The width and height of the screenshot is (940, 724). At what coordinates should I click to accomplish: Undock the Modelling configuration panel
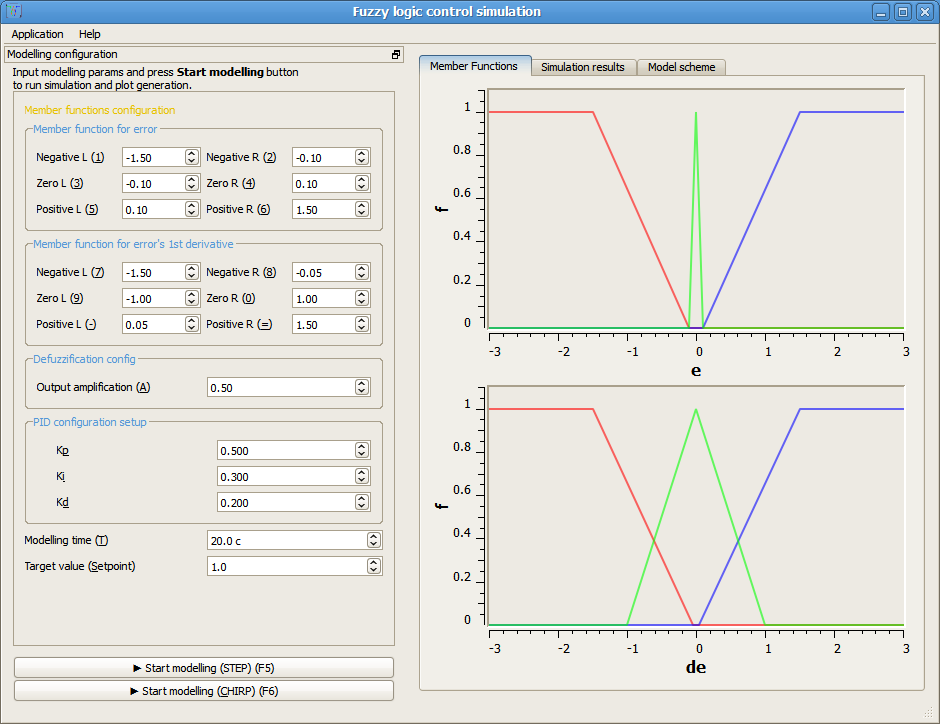pos(395,54)
